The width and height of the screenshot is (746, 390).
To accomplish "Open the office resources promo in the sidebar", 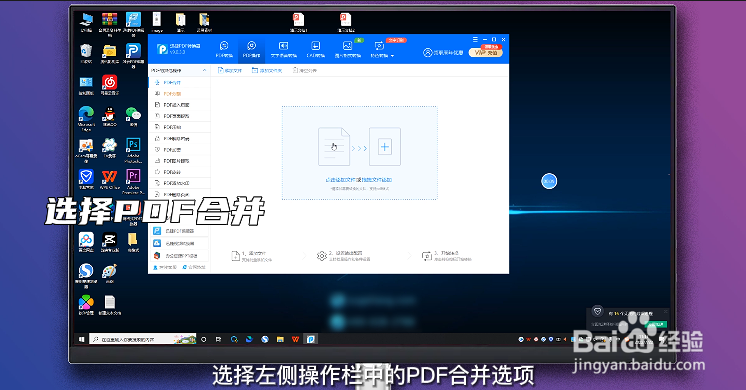I will [179, 255].
